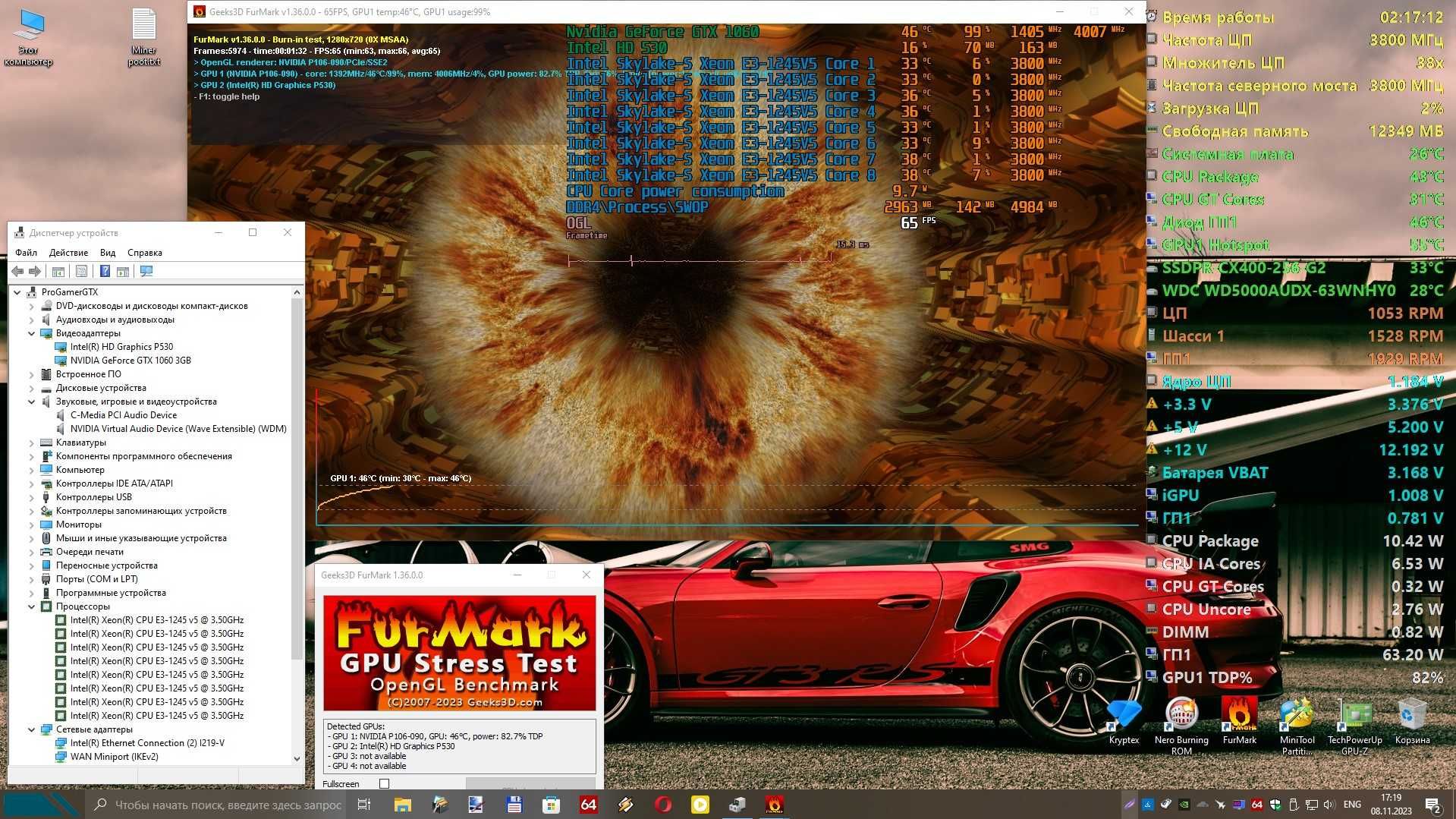Select the MiniTool Partition desktop shortcut
This screenshot has height=819, width=1456.
click(x=1297, y=726)
